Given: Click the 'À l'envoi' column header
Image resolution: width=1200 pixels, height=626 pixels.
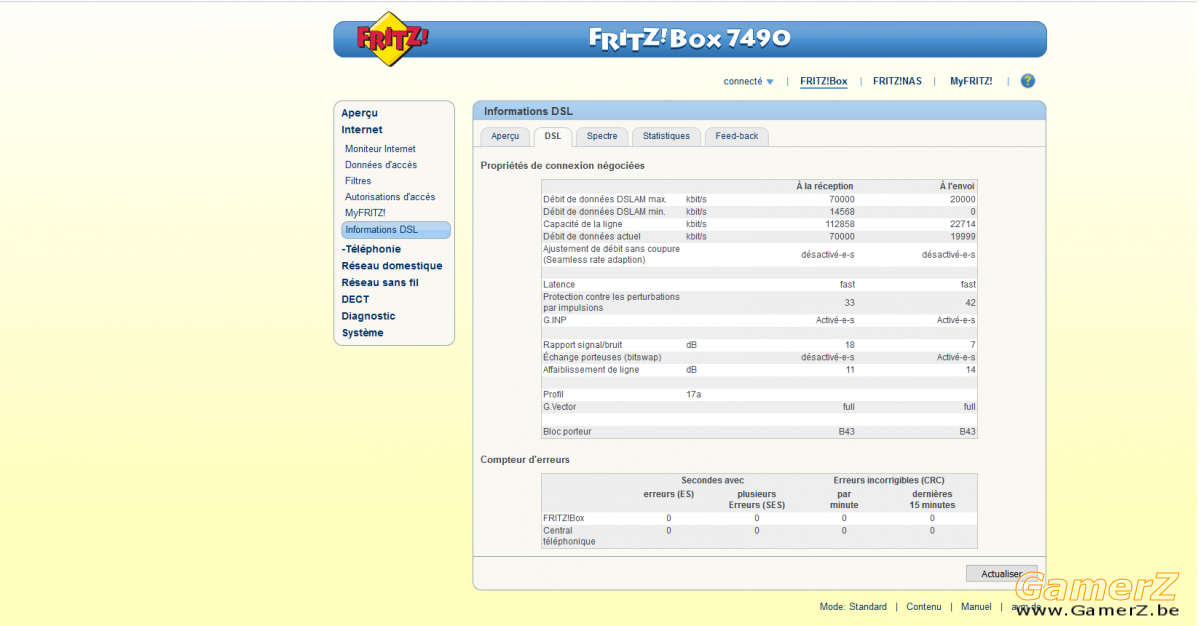Looking at the screenshot, I should point(957,186).
